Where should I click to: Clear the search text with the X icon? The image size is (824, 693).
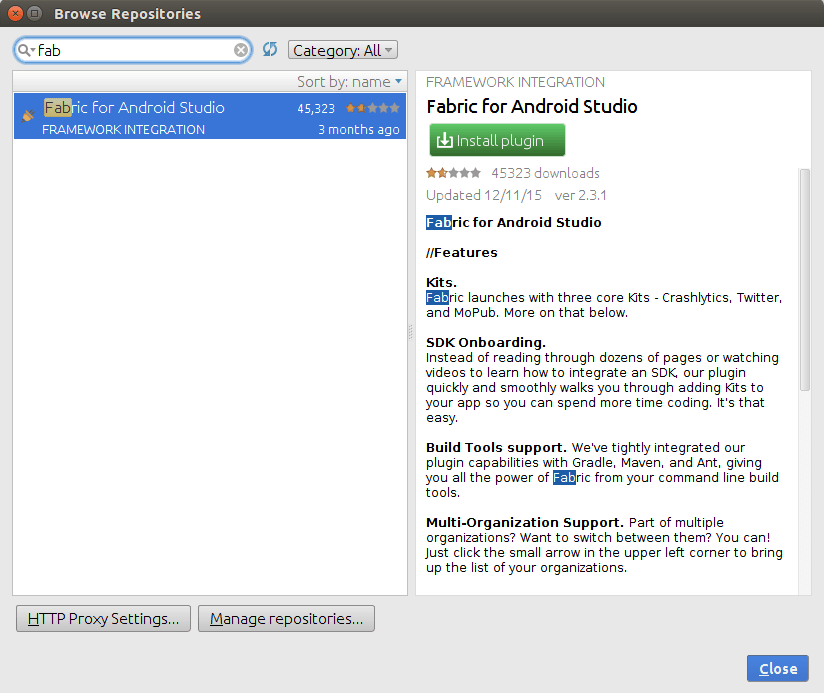point(241,50)
